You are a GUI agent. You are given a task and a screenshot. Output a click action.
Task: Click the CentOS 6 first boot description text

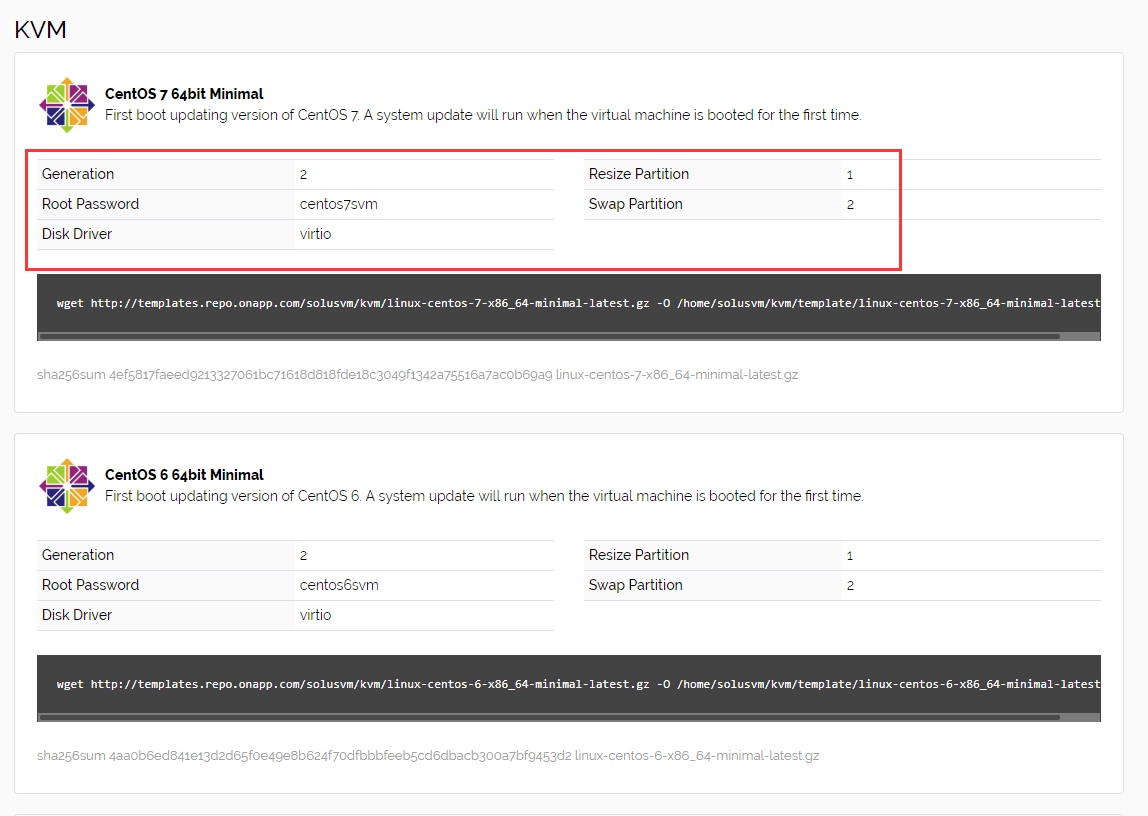pos(483,496)
